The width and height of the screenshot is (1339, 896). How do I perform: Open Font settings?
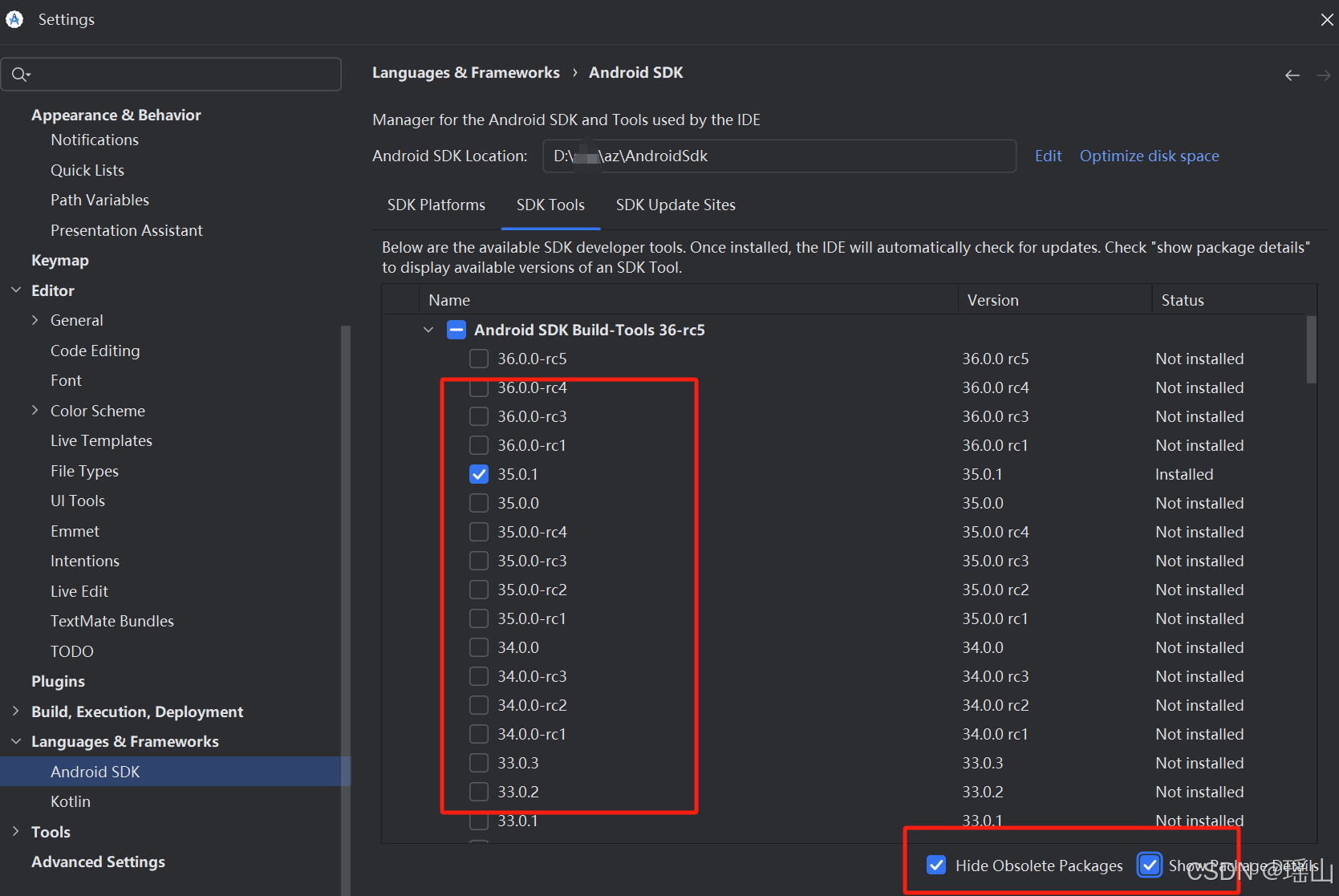click(x=66, y=380)
